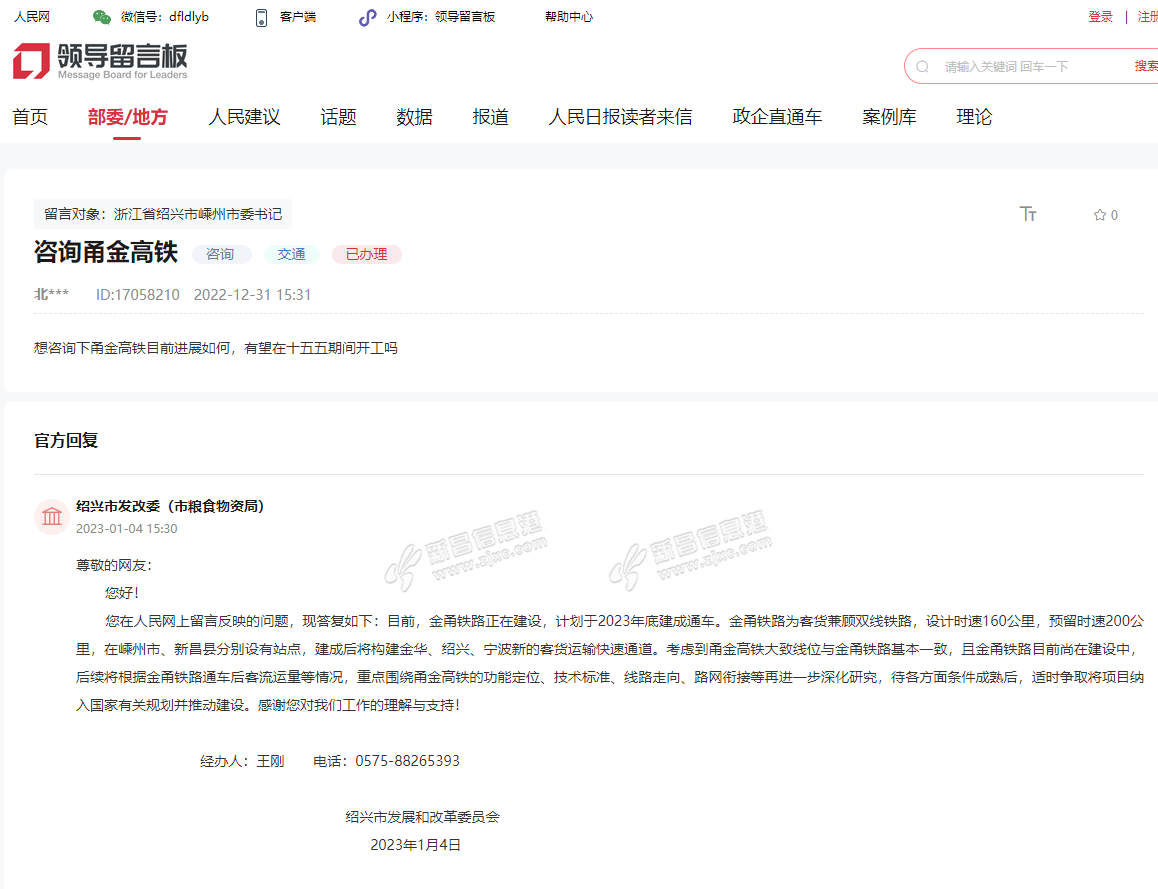1158x889 pixels.
Task: Switch to the 人民建议 tab
Action: [x=244, y=117]
